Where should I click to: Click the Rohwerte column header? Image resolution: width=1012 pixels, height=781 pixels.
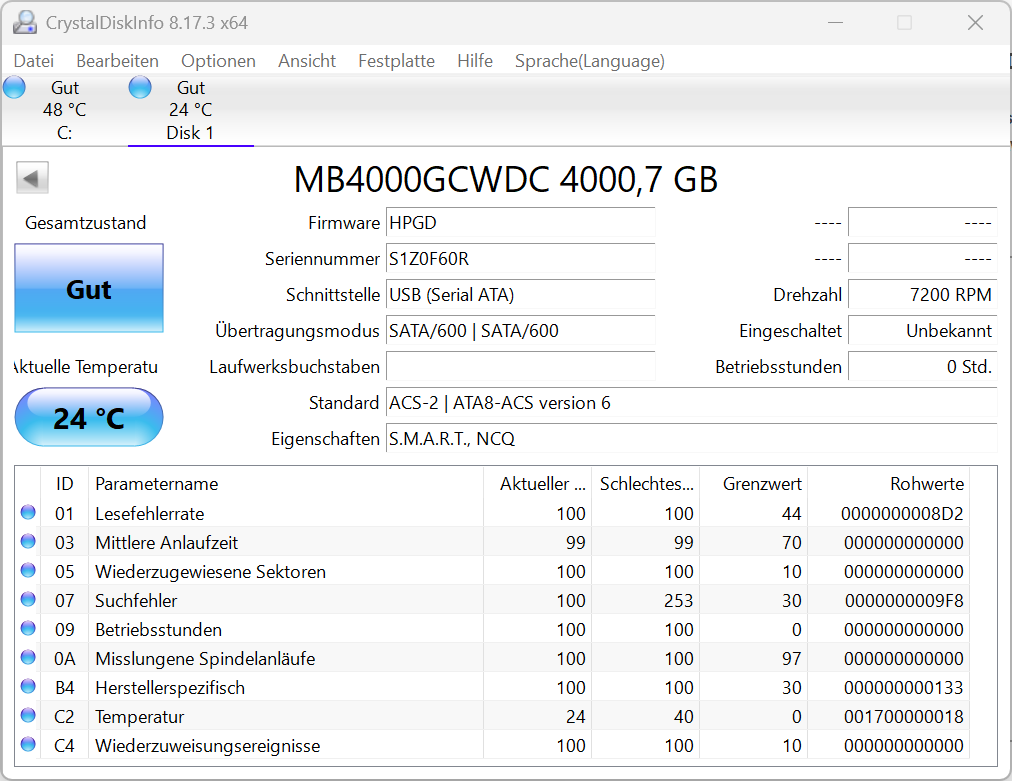click(x=889, y=483)
